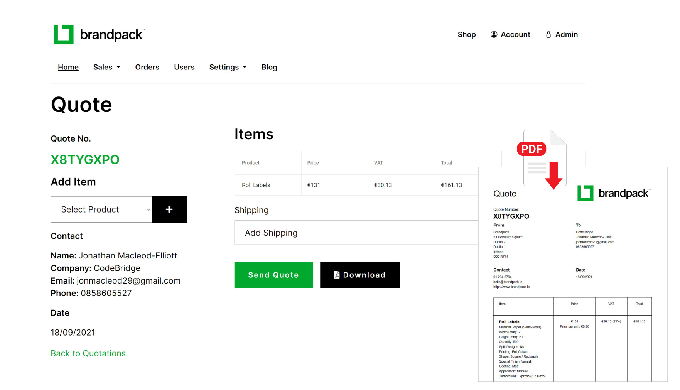The image size is (680, 390).
Task: Click the brandpack green logo icon
Action: (64, 34)
